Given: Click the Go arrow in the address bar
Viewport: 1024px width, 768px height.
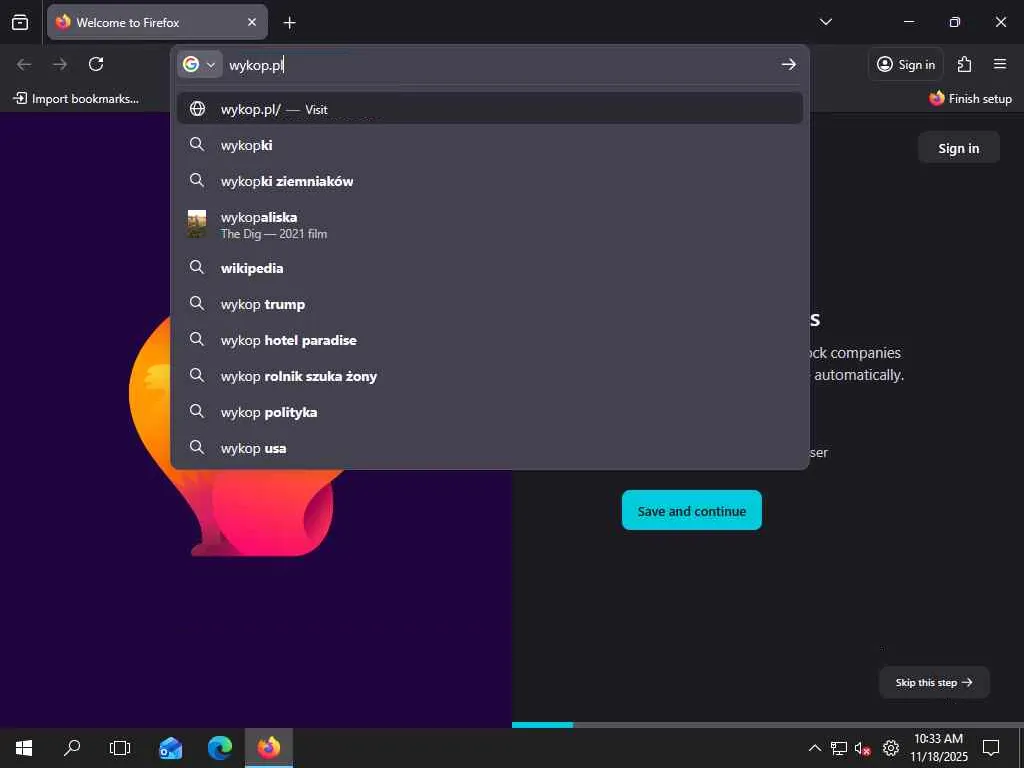Looking at the screenshot, I should [789, 64].
